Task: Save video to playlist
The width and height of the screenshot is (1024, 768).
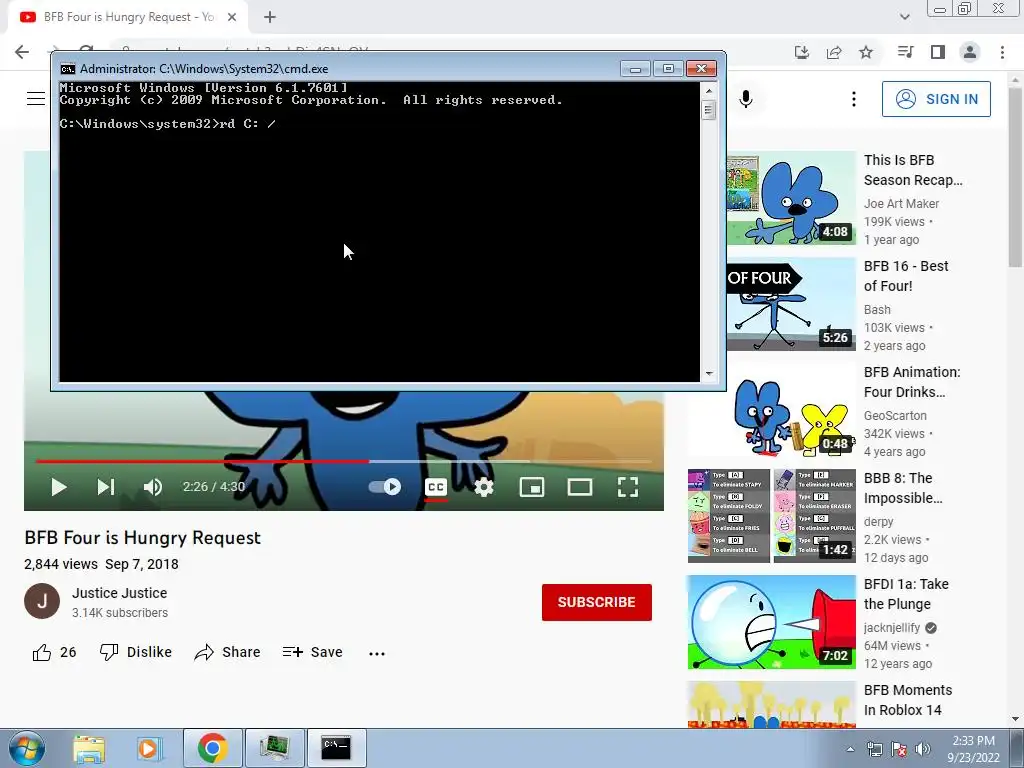Action: click(x=313, y=652)
